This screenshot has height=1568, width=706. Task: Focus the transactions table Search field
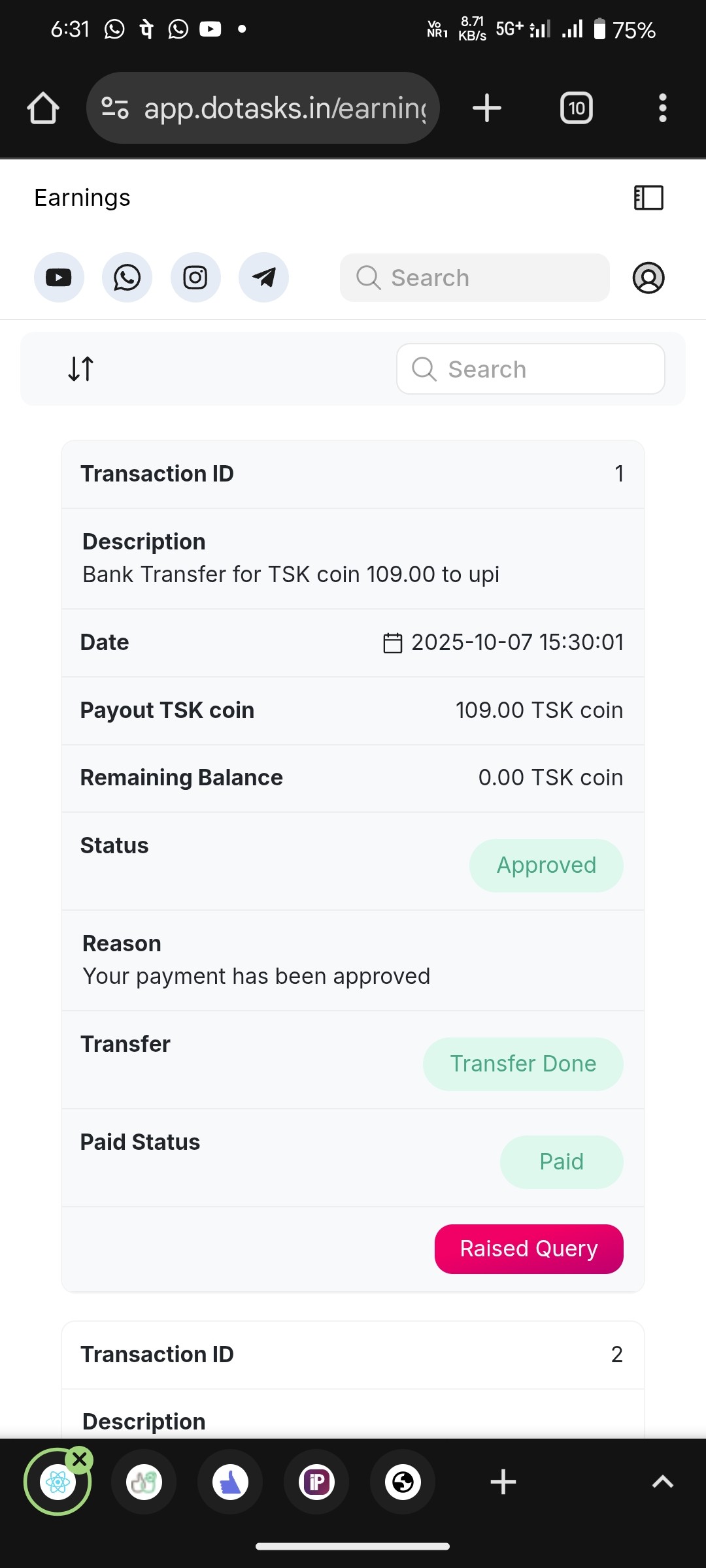(x=531, y=369)
